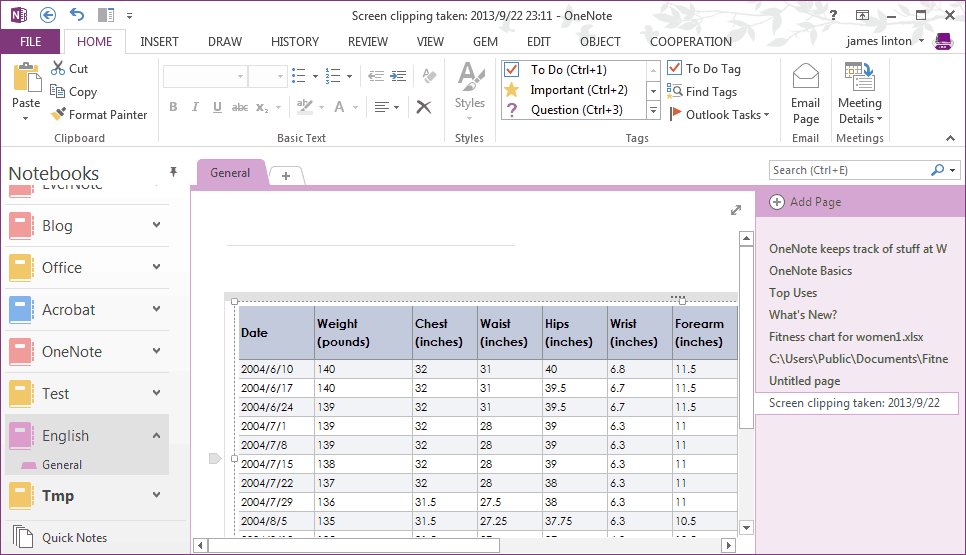Expand page to full view arrow

[736, 210]
